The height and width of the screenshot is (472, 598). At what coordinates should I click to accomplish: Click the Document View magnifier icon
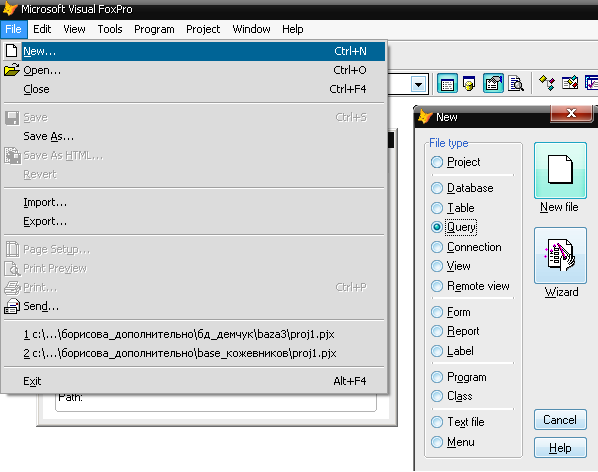click(516, 83)
